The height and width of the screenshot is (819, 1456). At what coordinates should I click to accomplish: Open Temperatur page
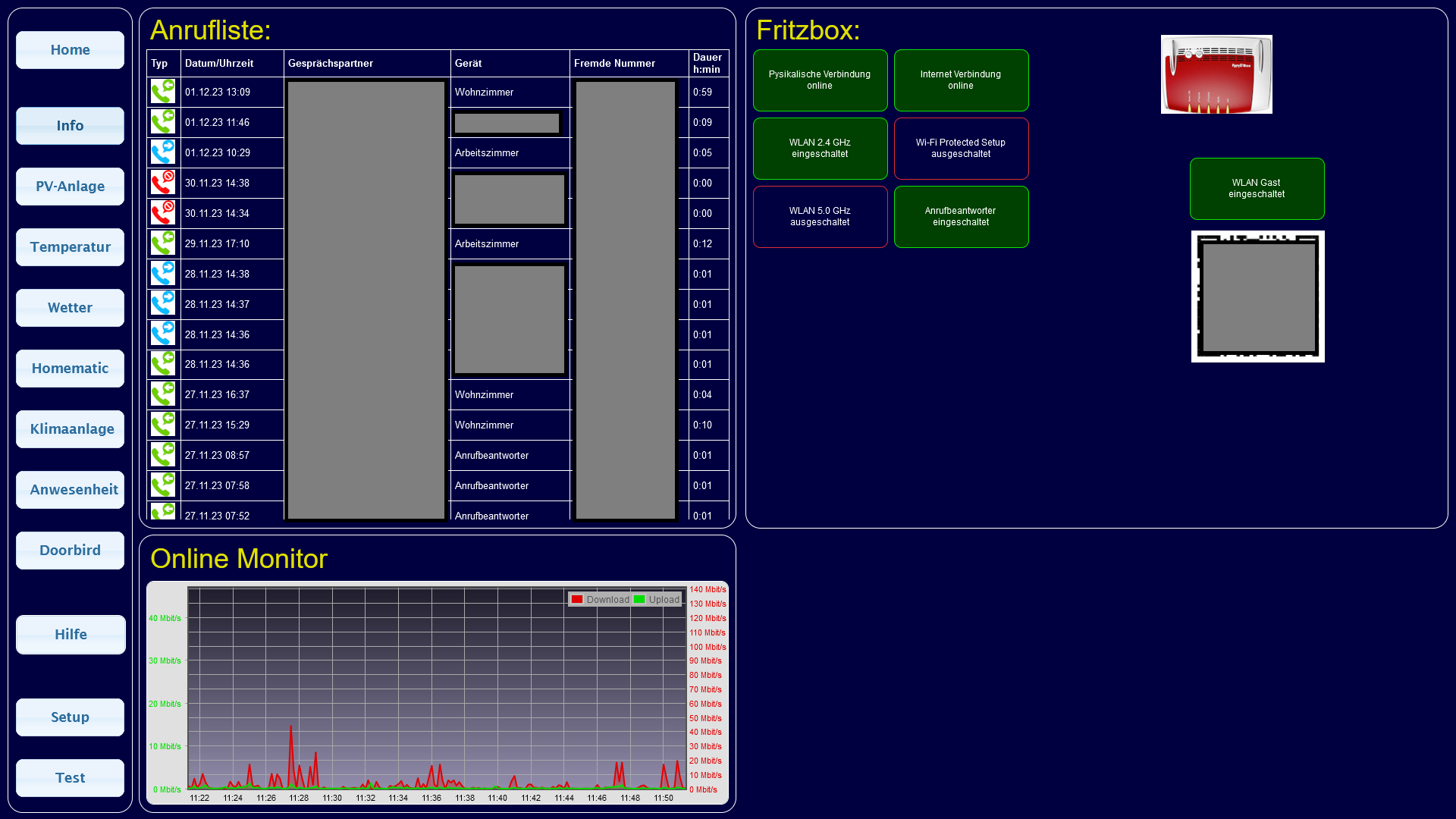(71, 247)
